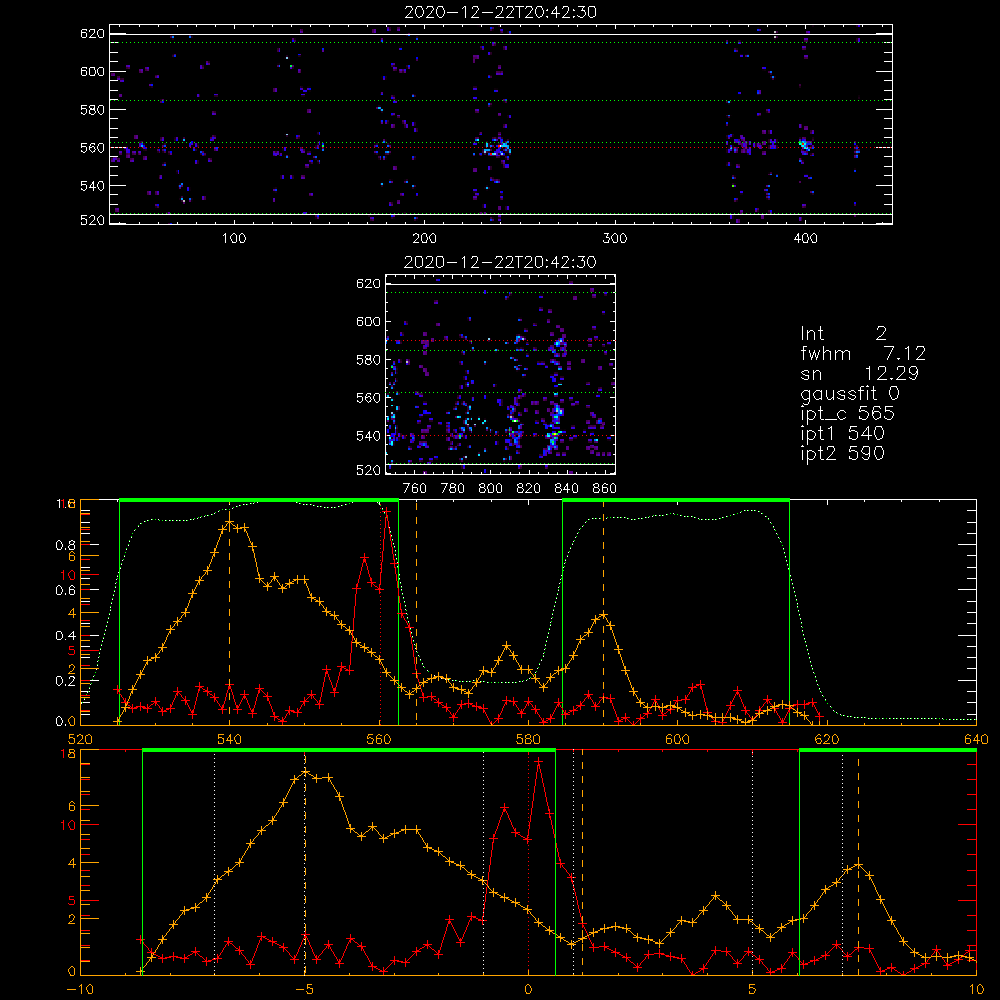This screenshot has width=1000, height=1000.
Task: Click the thick green bar at top-left of bottom plot
Action: 349,750
